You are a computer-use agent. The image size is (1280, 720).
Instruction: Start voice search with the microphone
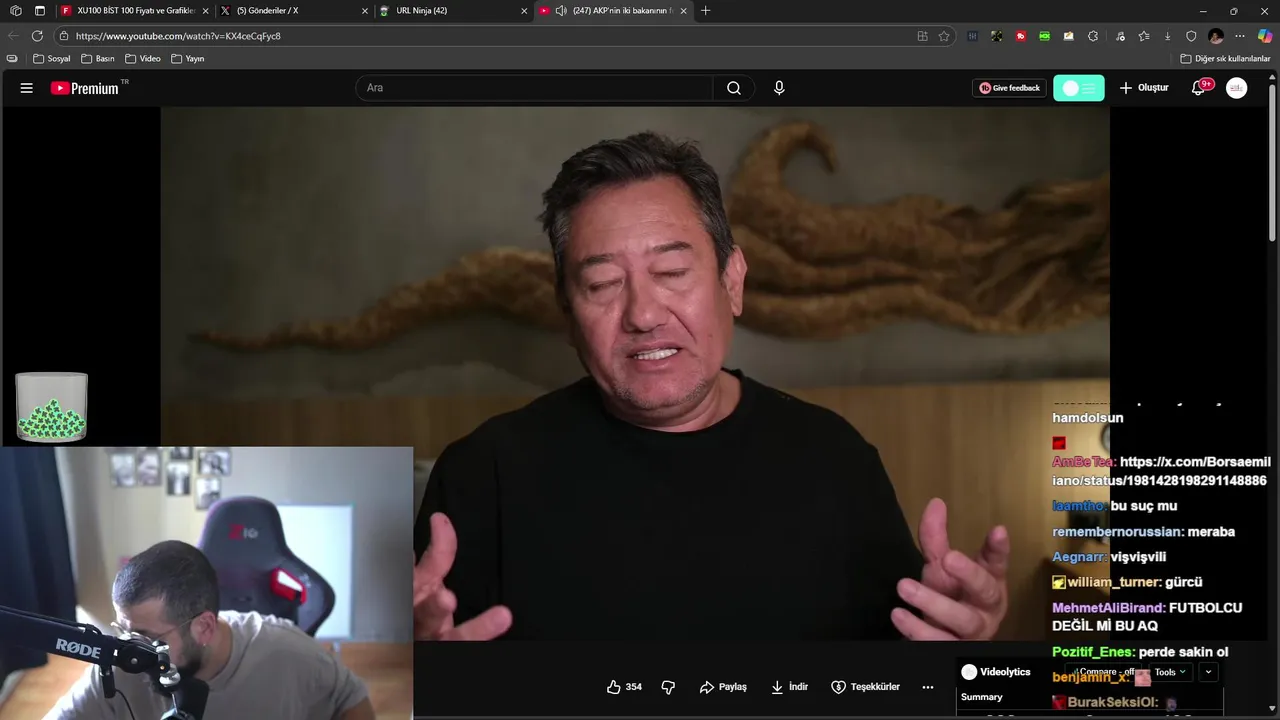pyautogui.click(x=779, y=88)
